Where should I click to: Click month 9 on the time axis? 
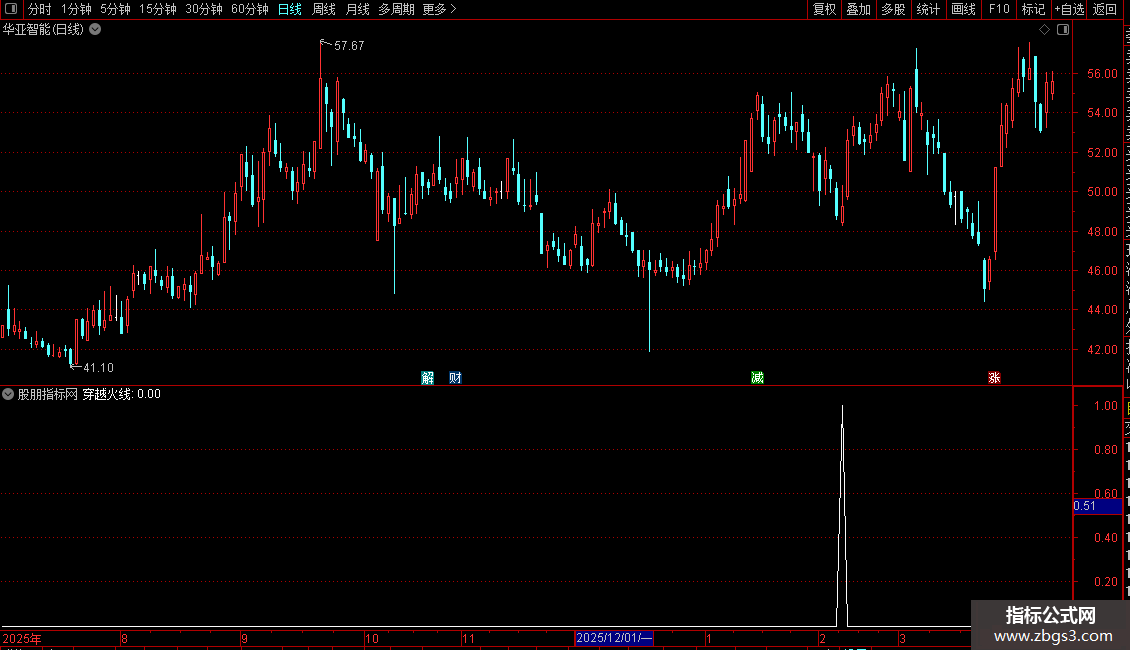click(244, 638)
